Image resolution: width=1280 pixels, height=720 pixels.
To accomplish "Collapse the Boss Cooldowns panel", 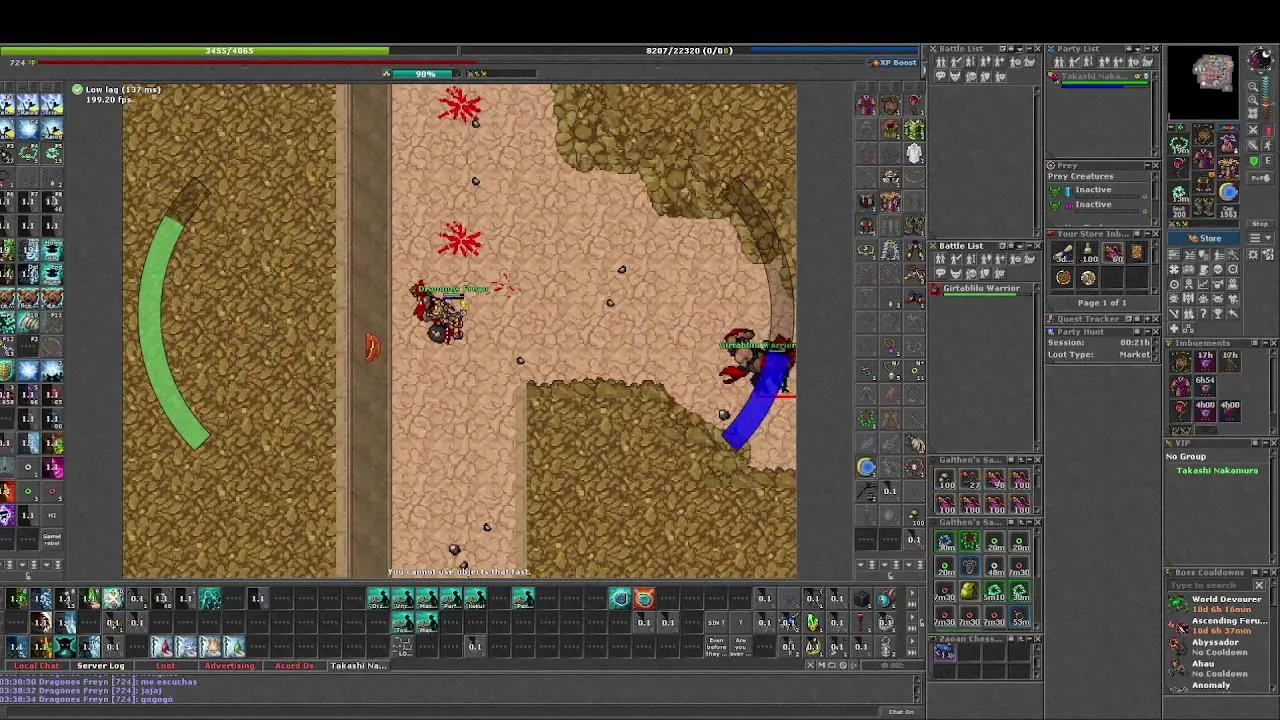I will pos(1263,573).
